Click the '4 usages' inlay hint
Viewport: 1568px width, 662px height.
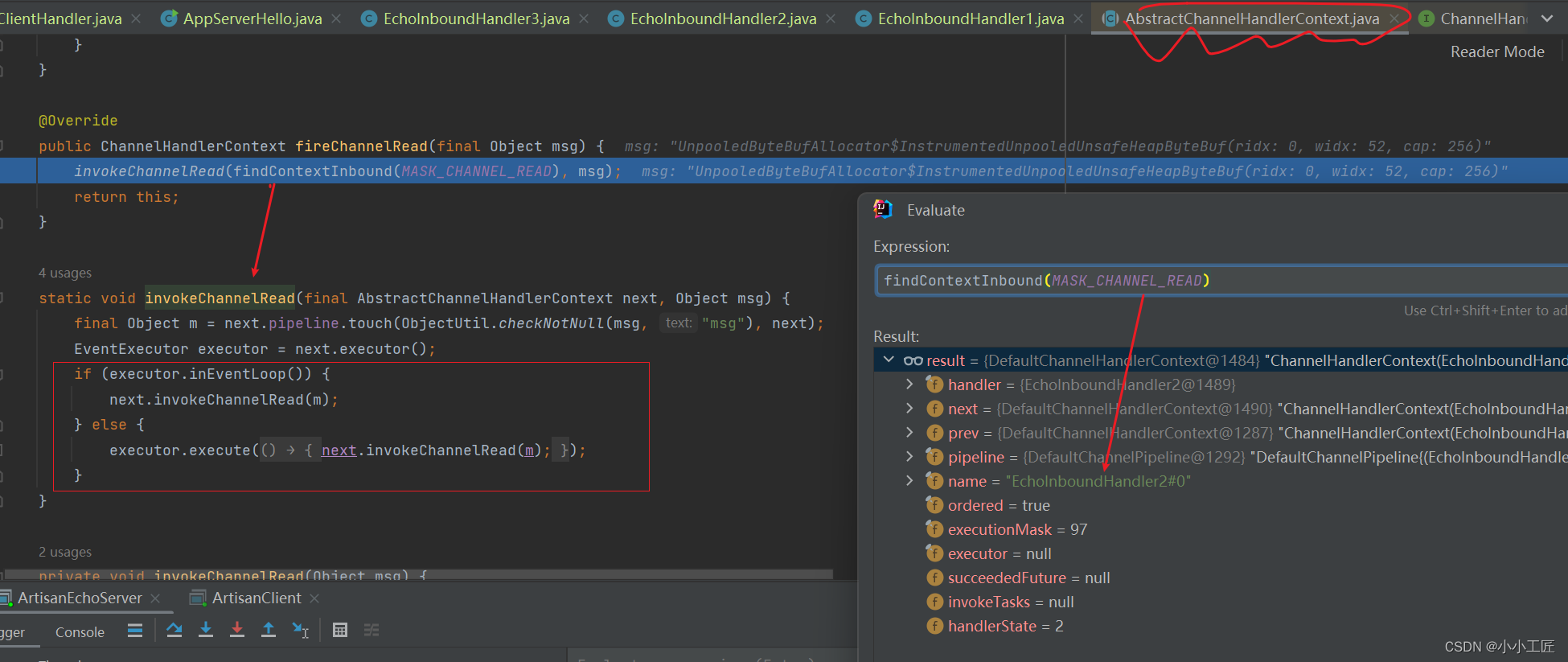pyautogui.click(x=65, y=273)
